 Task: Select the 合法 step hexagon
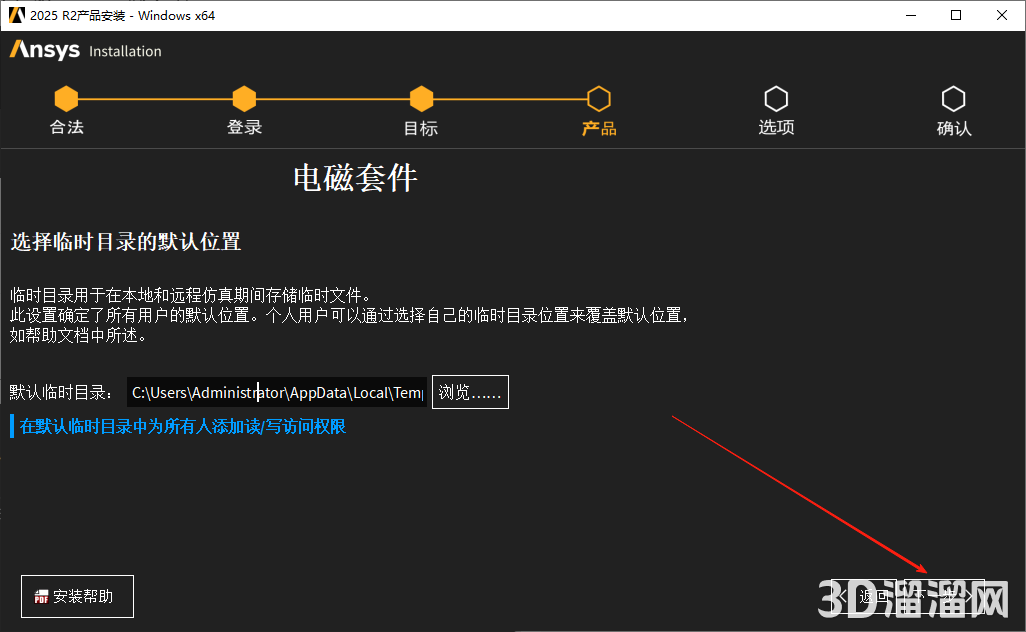pyautogui.click(x=66, y=98)
